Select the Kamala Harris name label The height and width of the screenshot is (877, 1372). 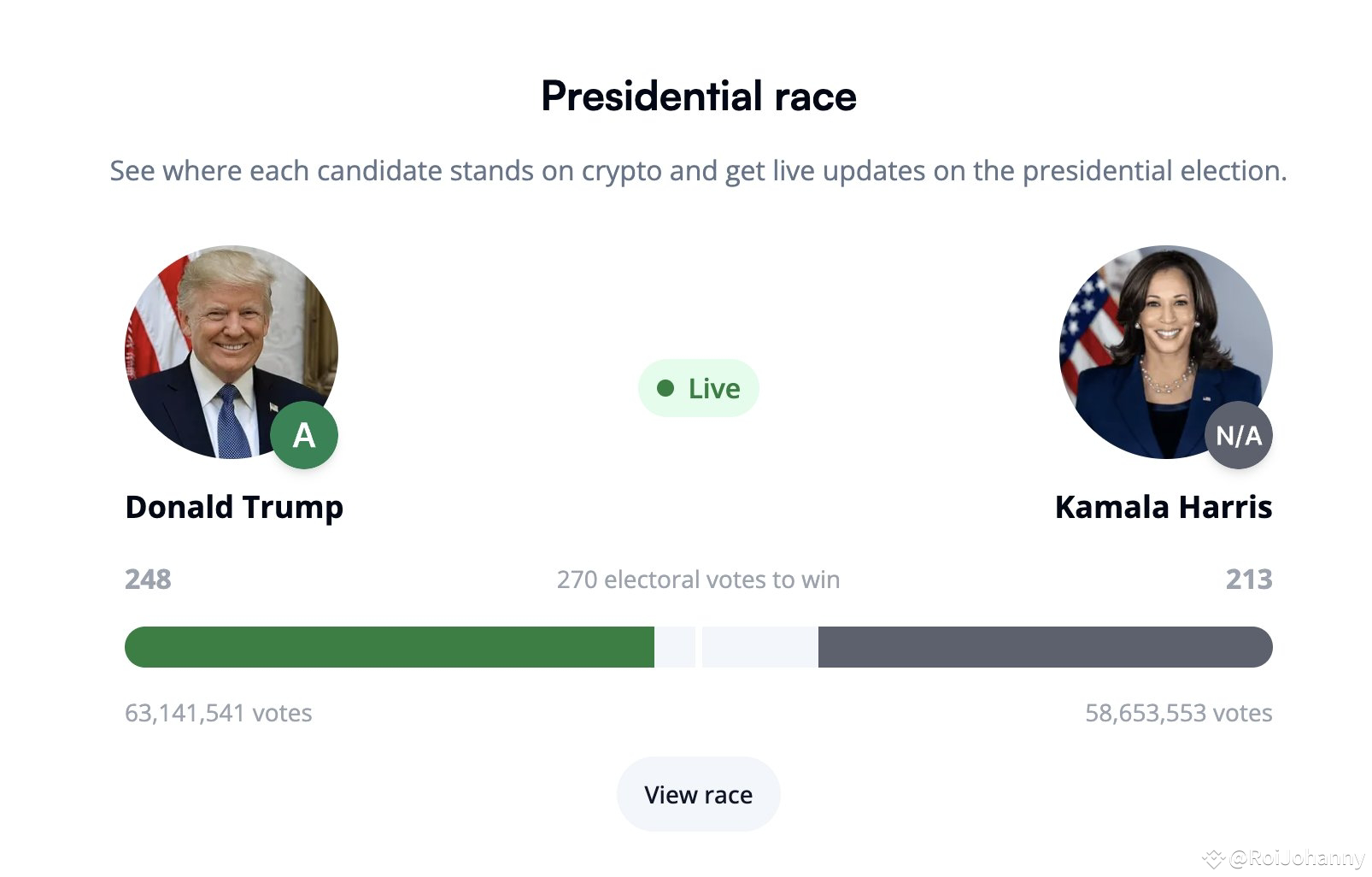point(1164,507)
